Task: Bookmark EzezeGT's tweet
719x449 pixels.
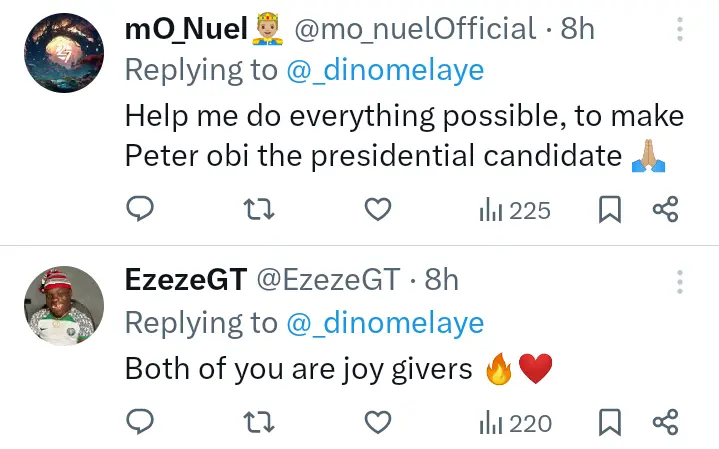Action: pos(610,424)
